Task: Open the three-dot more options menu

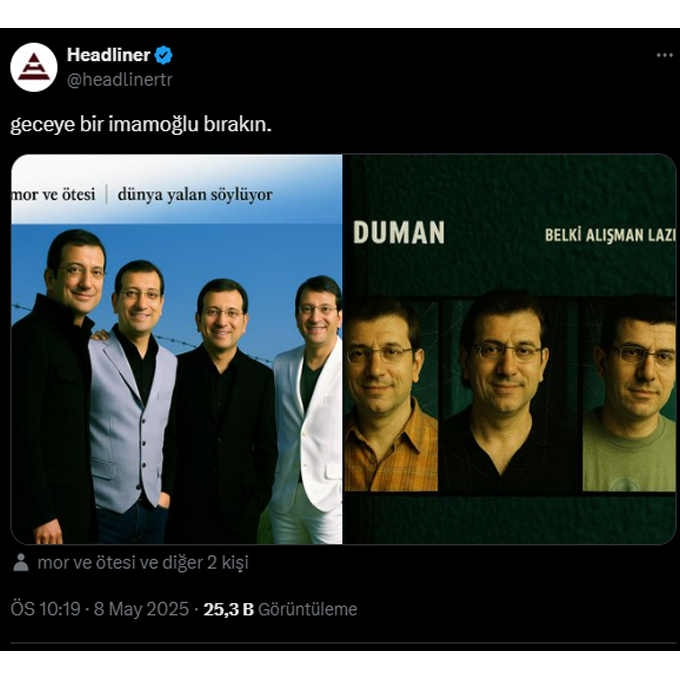Action: 664,55
